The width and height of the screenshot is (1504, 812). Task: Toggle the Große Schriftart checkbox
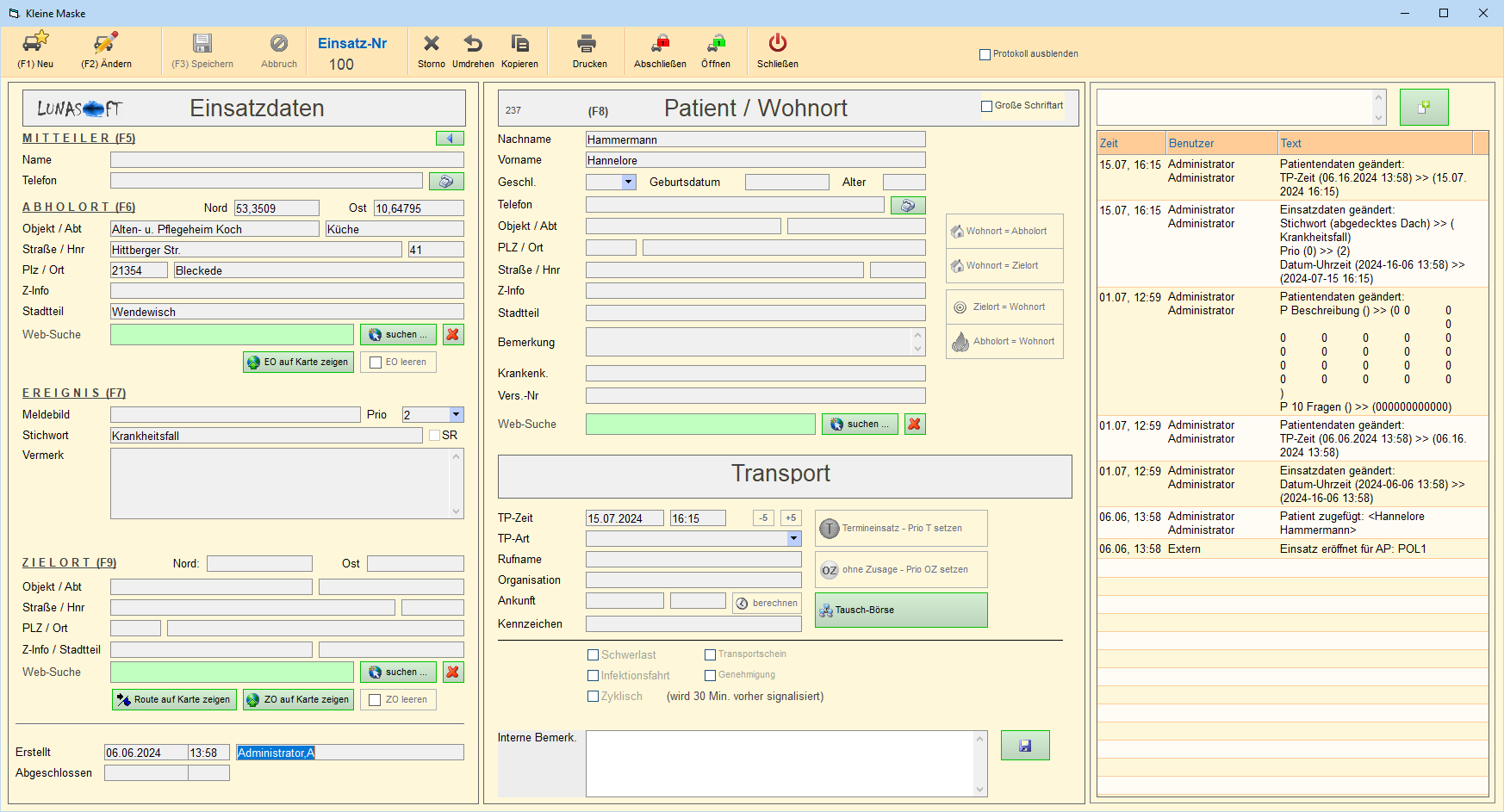click(x=986, y=106)
